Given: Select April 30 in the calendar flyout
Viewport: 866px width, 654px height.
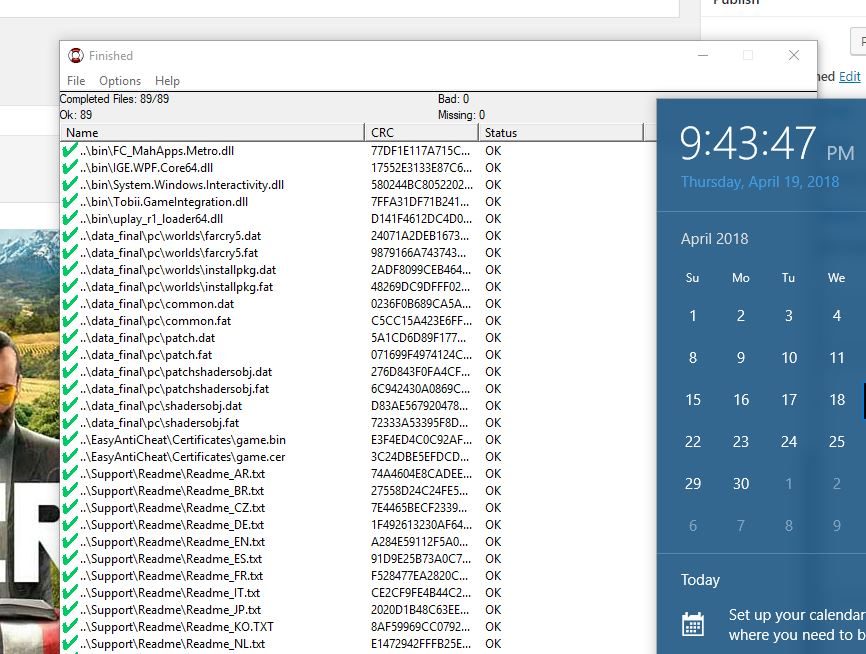Looking at the screenshot, I should point(741,483).
